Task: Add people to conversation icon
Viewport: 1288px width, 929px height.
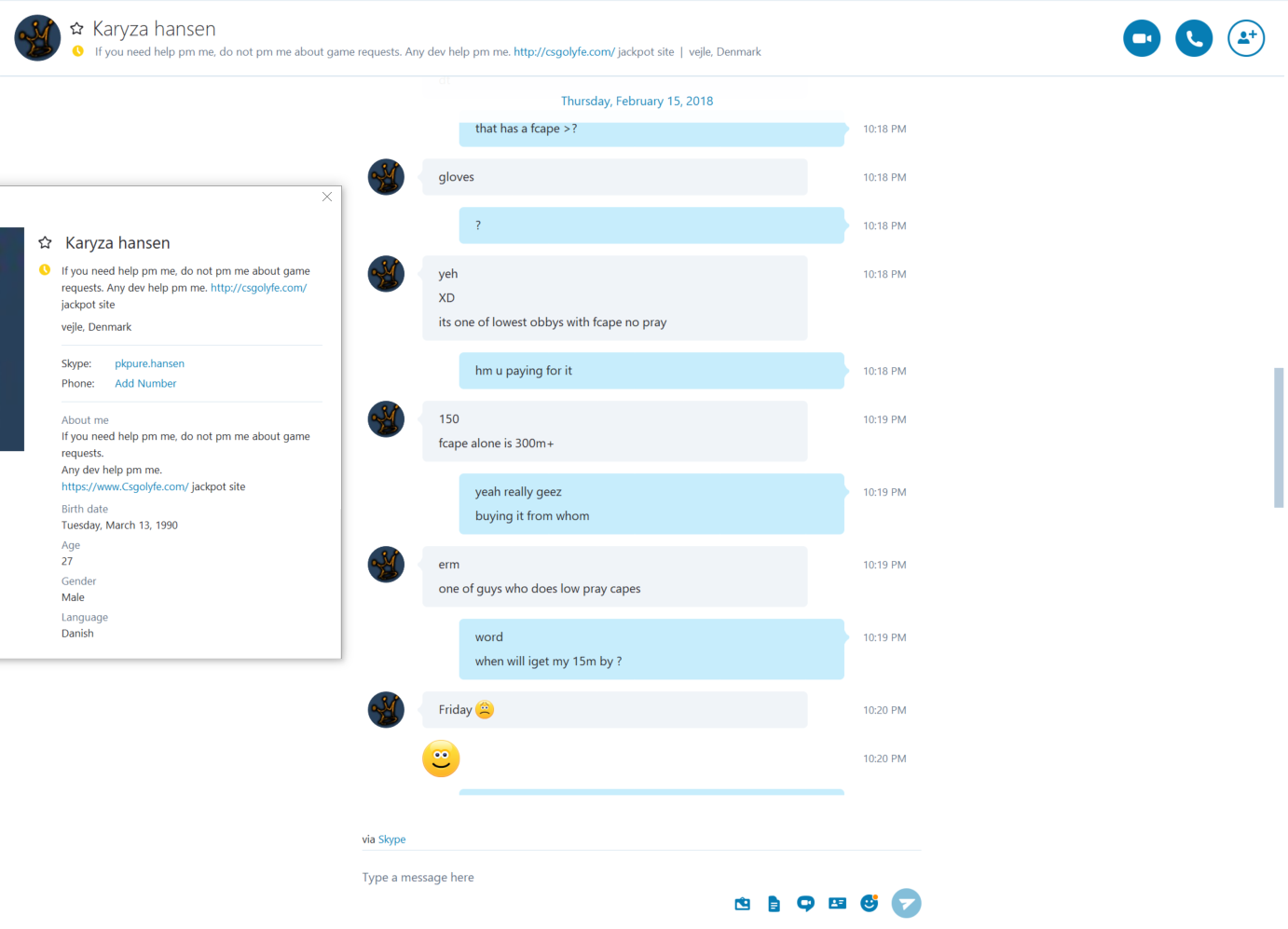Action: tap(1246, 38)
